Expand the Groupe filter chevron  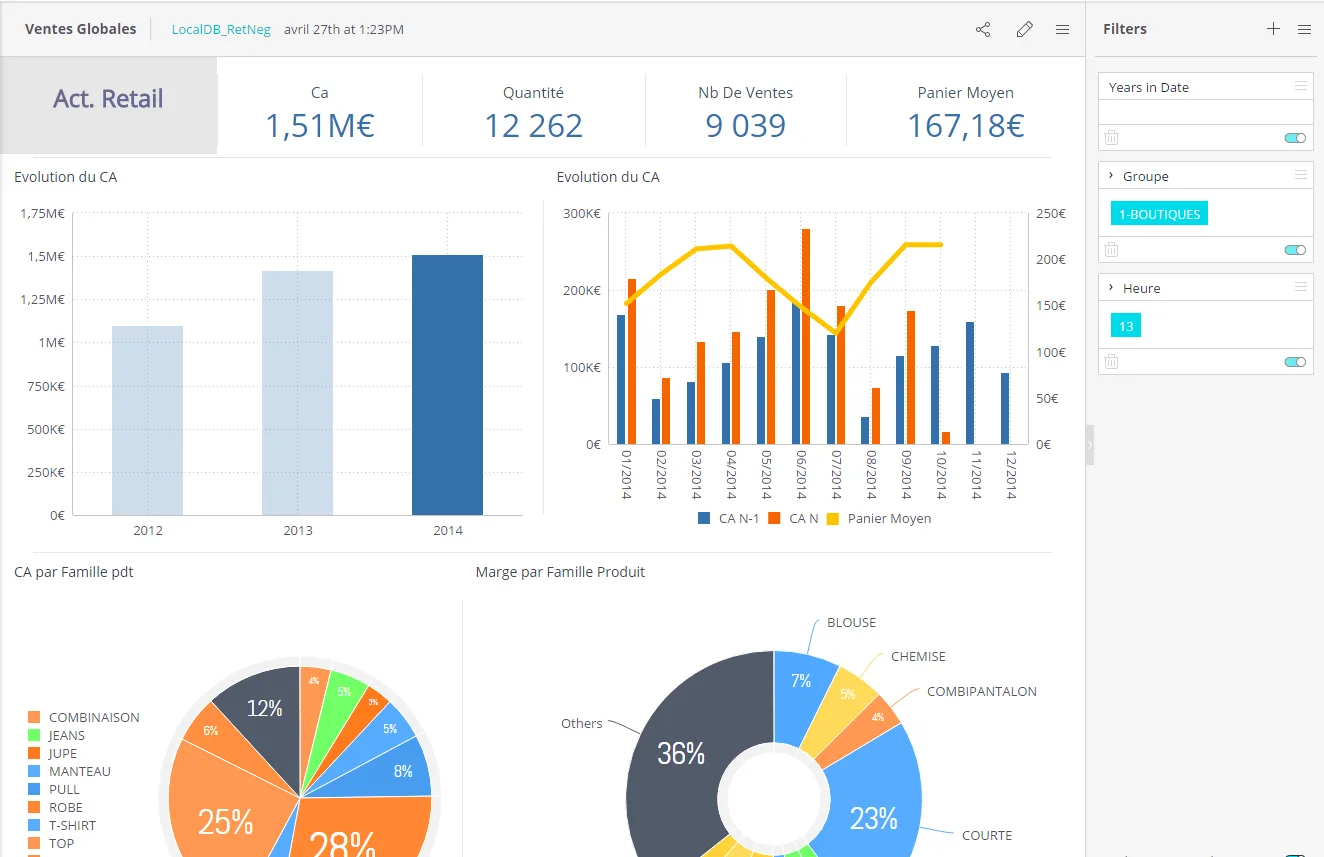[x=1111, y=175]
